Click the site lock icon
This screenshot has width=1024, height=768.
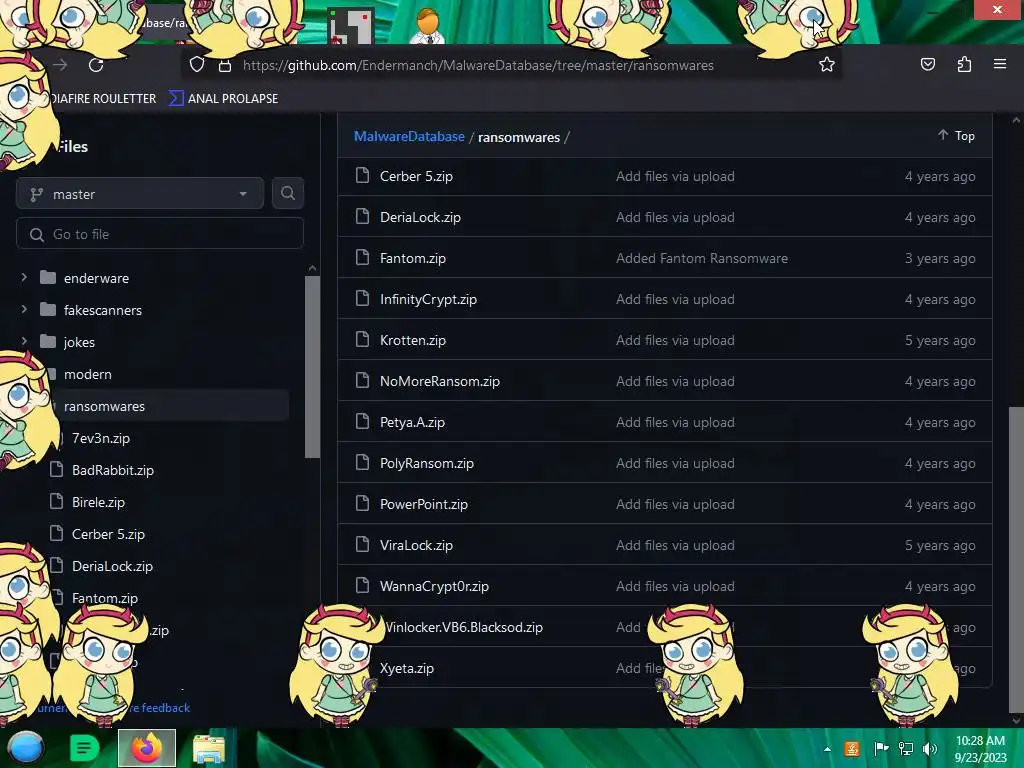click(225, 65)
